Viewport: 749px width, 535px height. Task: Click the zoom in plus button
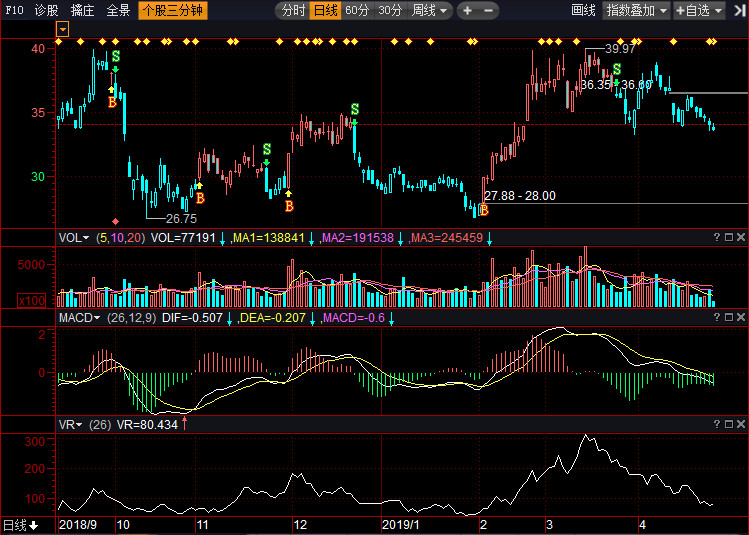(467, 10)
